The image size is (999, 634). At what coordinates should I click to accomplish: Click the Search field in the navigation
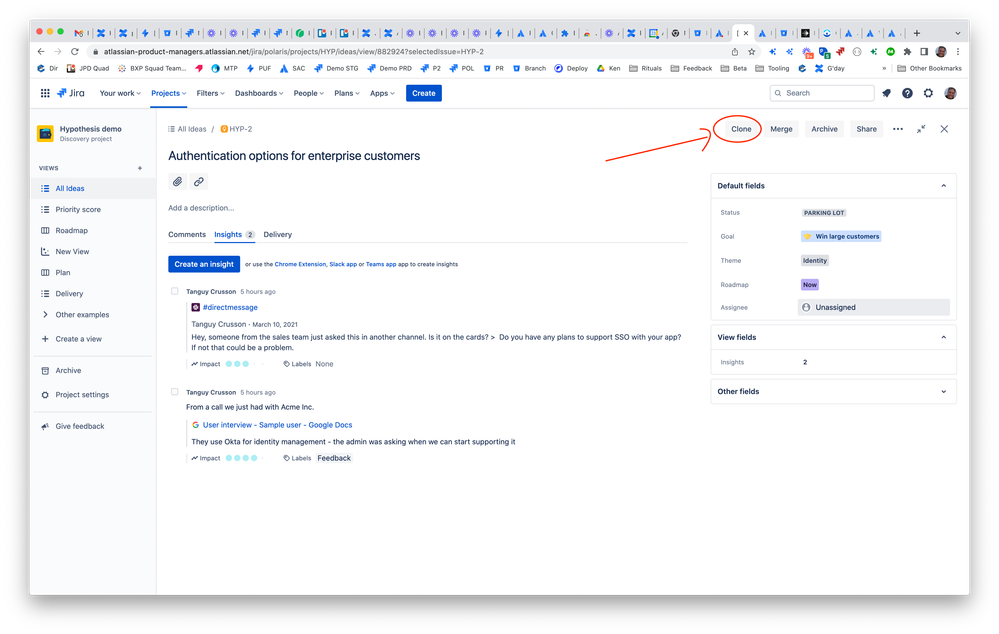pyautogui.click(x=822, y=92)
